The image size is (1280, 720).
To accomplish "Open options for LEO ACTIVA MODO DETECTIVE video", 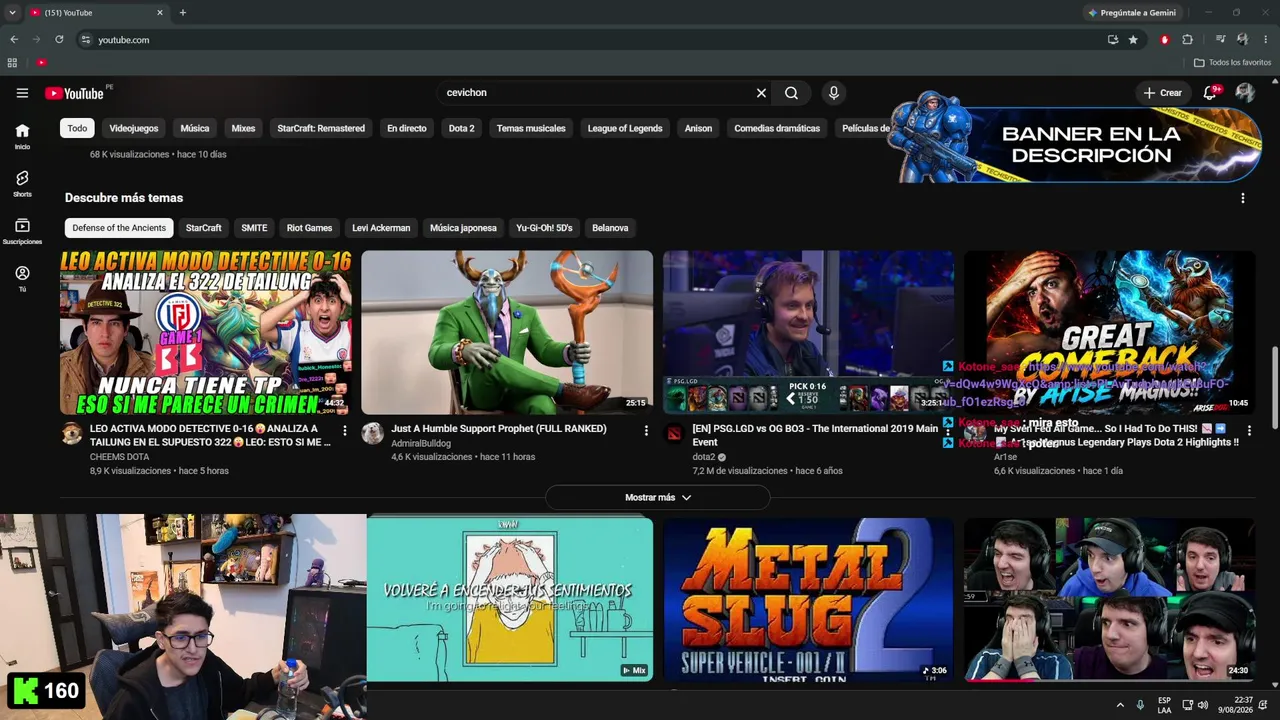I will click(345, 431).
